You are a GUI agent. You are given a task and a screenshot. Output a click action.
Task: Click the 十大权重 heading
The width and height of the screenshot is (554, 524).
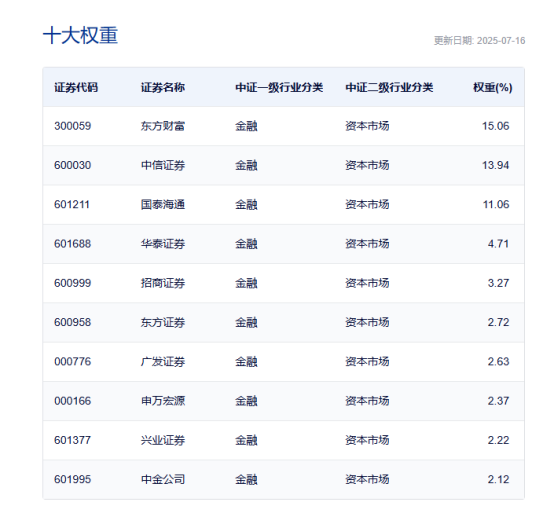click(x=80, y=35)
